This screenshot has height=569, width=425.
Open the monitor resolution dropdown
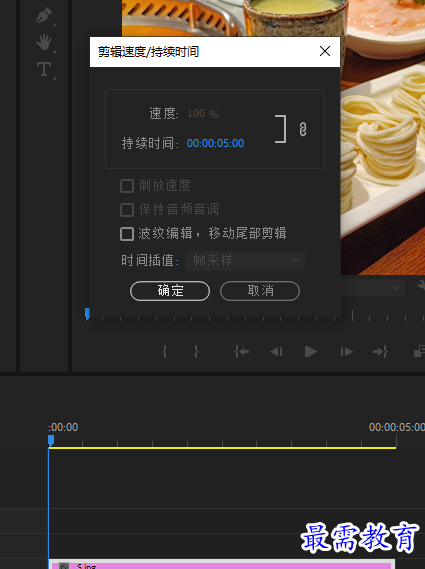373,288
